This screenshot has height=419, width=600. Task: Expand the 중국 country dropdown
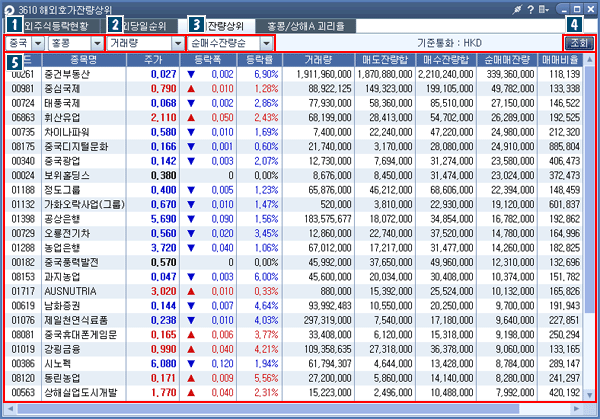pyautogui.click(x=38, y=44)
